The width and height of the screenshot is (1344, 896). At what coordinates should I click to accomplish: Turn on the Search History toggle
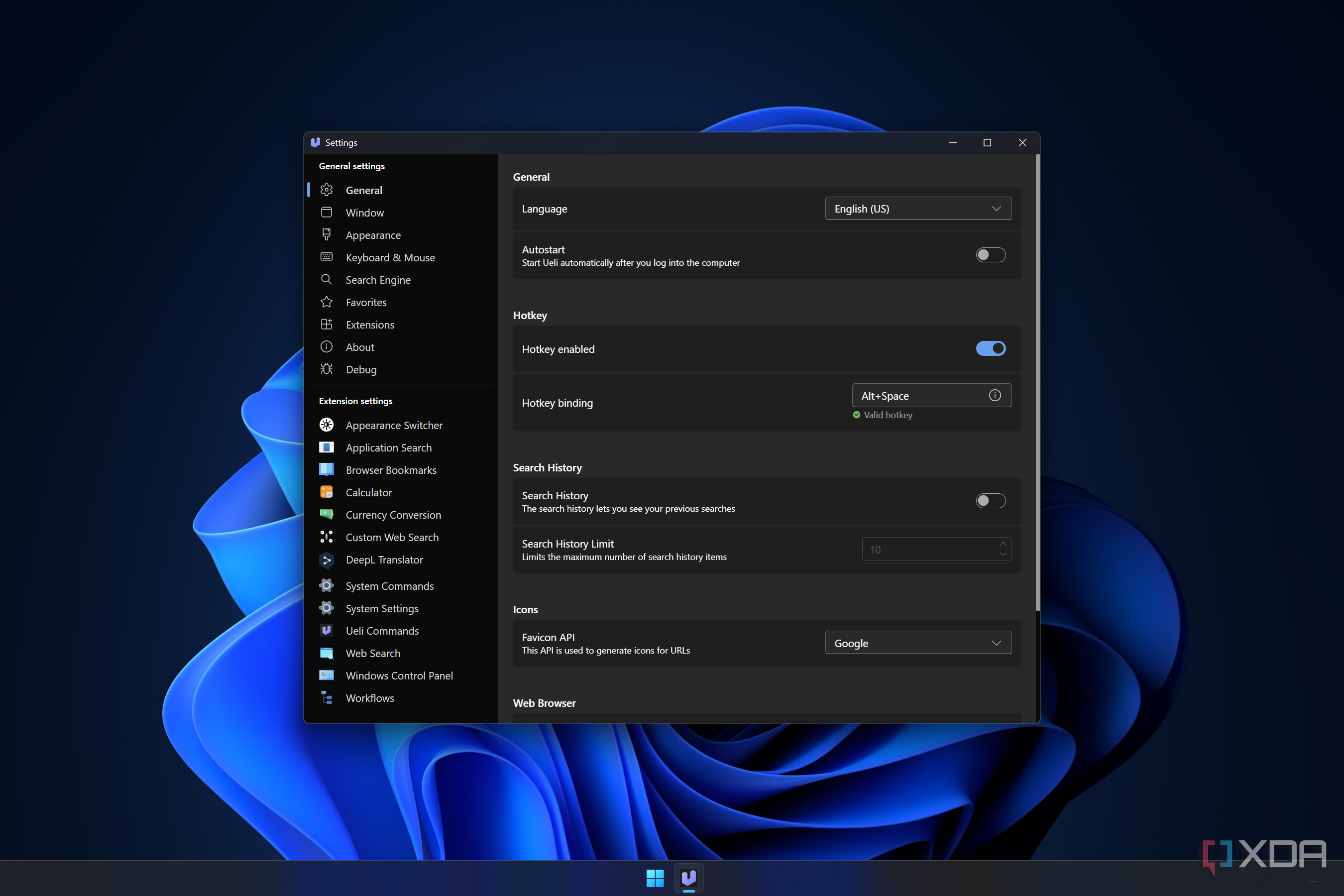(x=990, y=501)
